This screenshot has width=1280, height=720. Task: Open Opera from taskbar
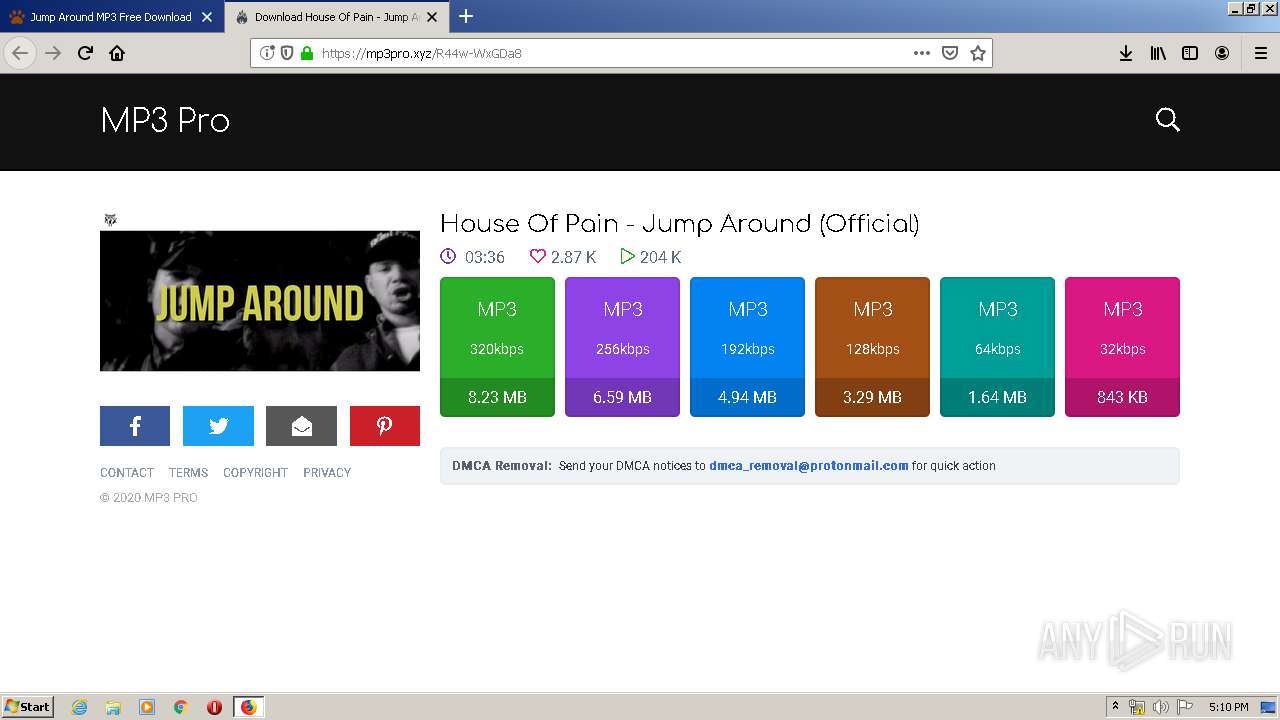click(x=214, y=707)
